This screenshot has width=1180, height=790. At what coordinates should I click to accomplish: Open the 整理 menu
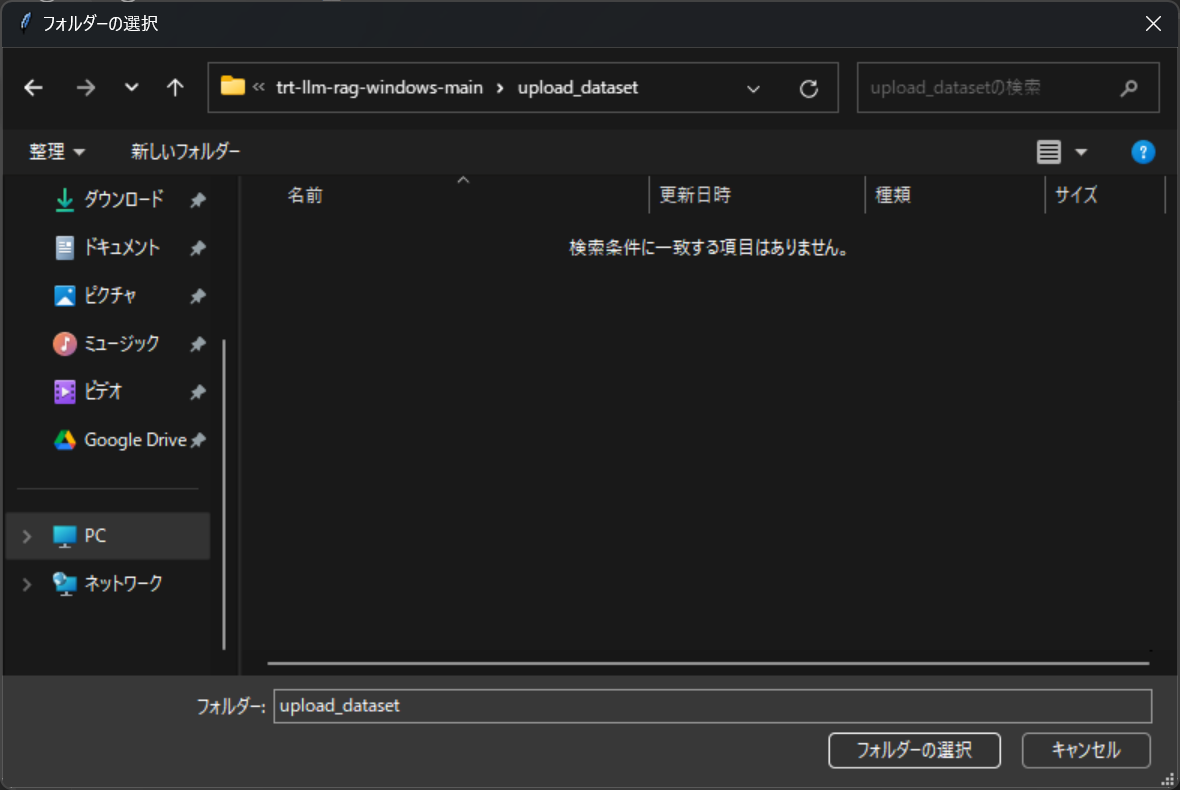pyautogui.click(x=56, y=152)
